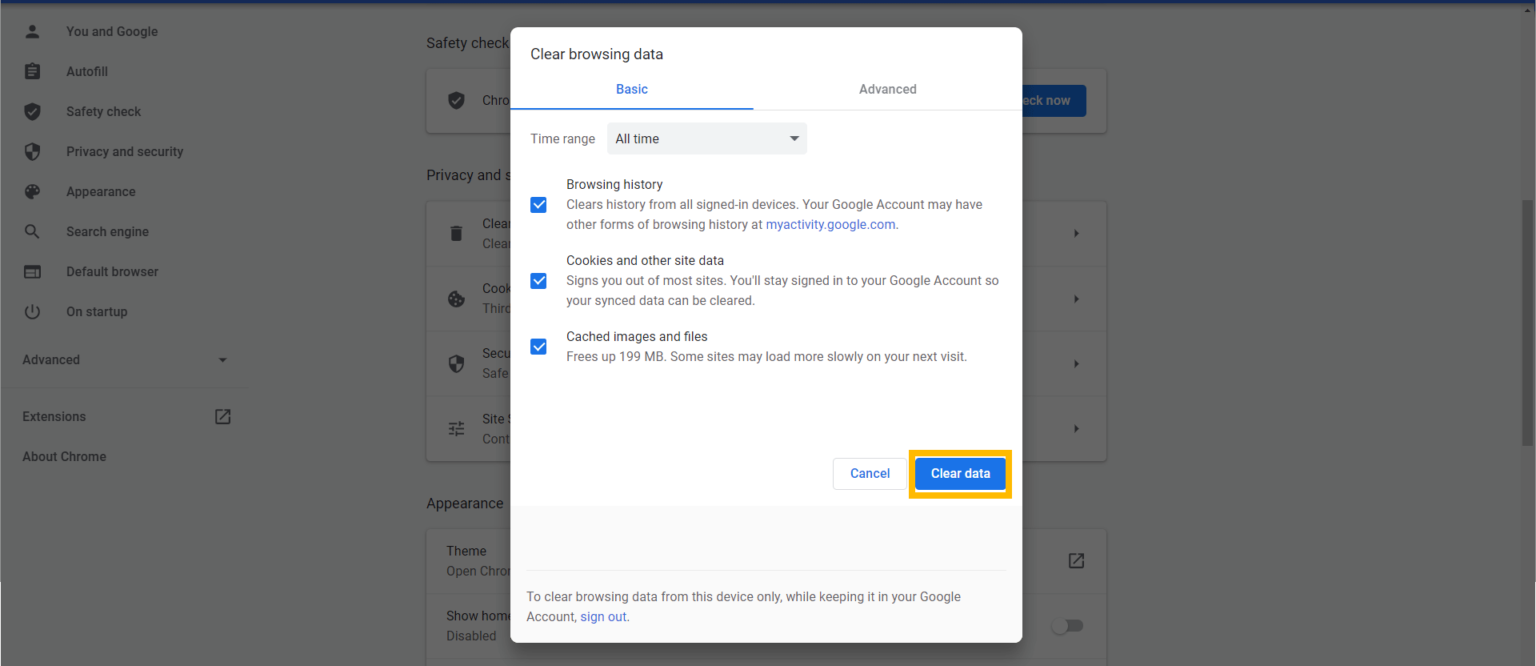Click the arrow on Security row
Image resolution: width=1536 pixels, height=666 pixels.
point(1076,363)
